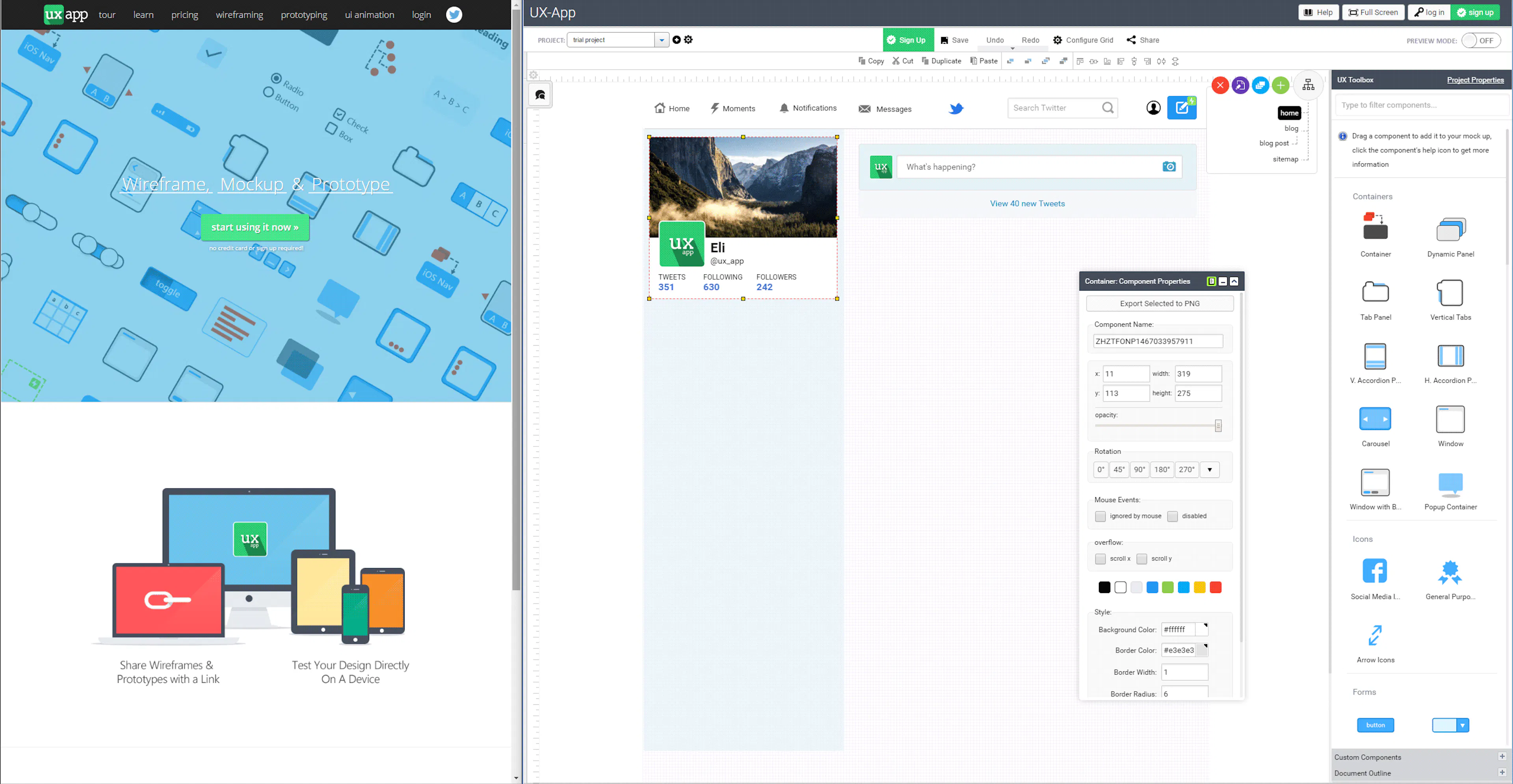
Task: Click the purple edit page circle icon
Action: (x=1240, y=86)
